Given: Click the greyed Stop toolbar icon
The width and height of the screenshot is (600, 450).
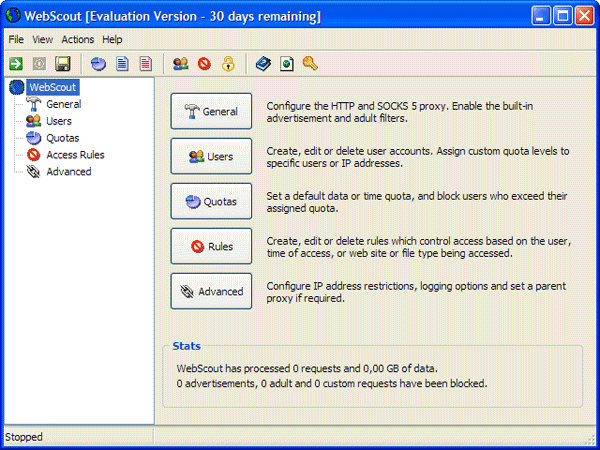Looking at the screenshot, I should (x=39, y=64).
